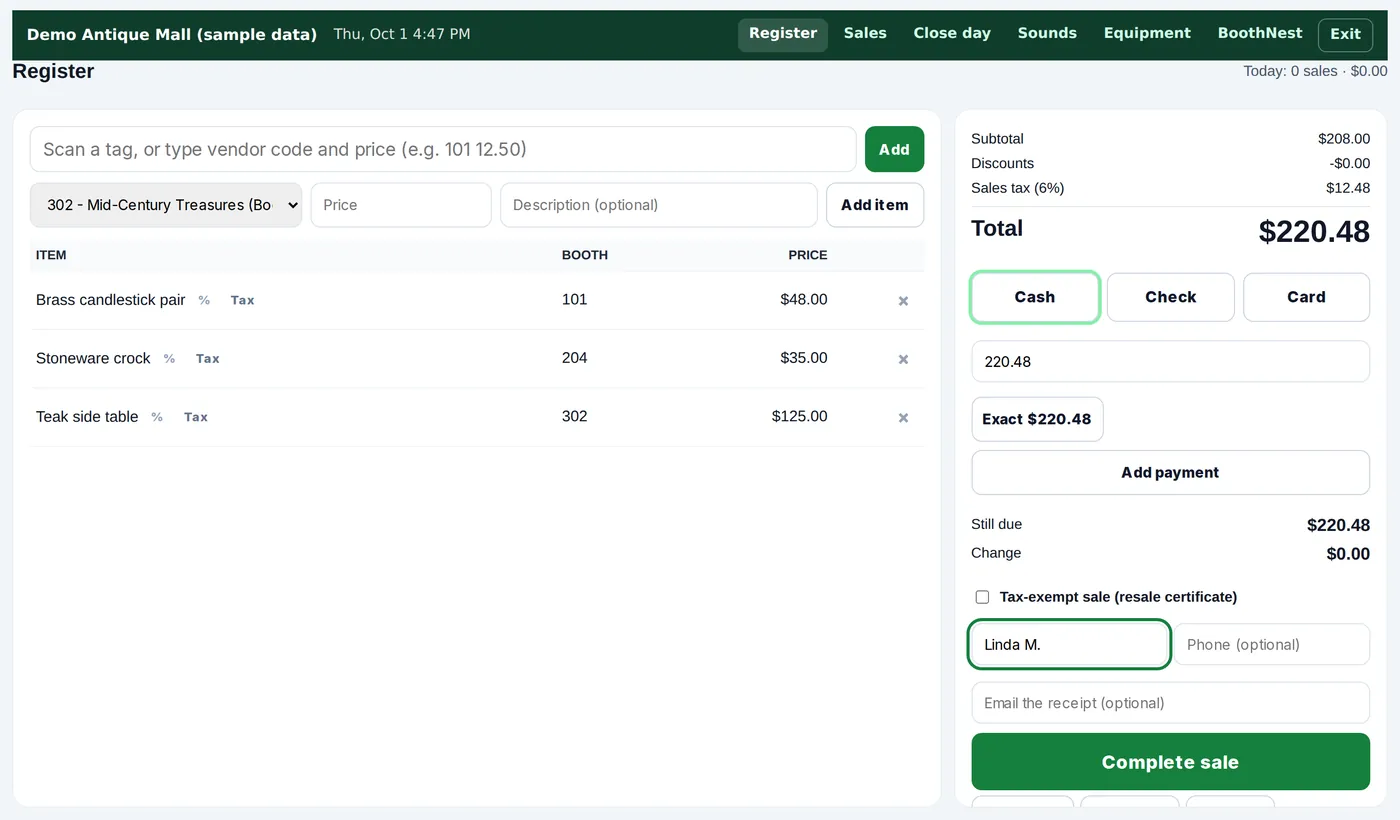Focus the scan tag input field

click(x=443, y=149)
